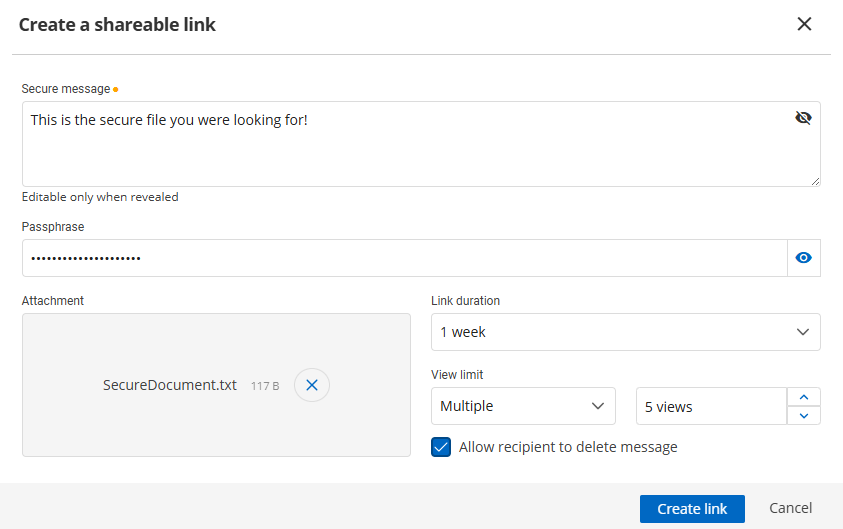This screenshot has width=843, height=529.
Task: Expand the View limit dropdown set to Multiple
Action: point(523,406)
